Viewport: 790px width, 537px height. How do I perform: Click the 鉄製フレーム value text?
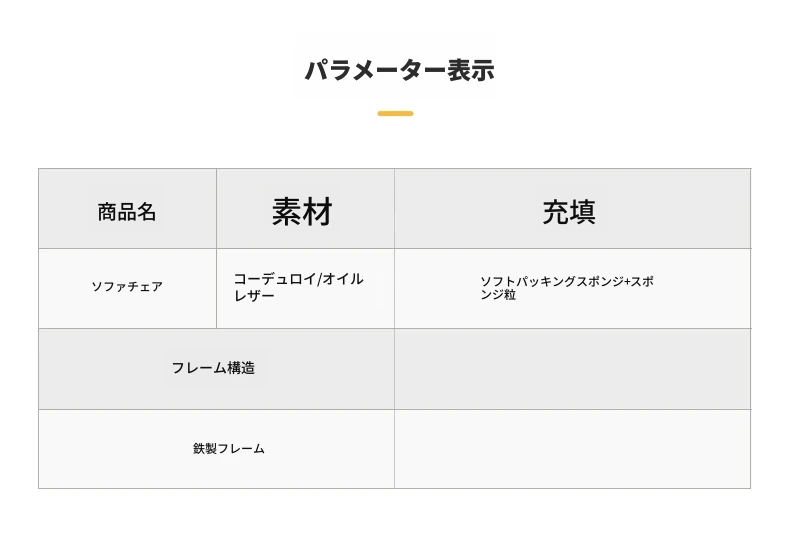(229, 448)
